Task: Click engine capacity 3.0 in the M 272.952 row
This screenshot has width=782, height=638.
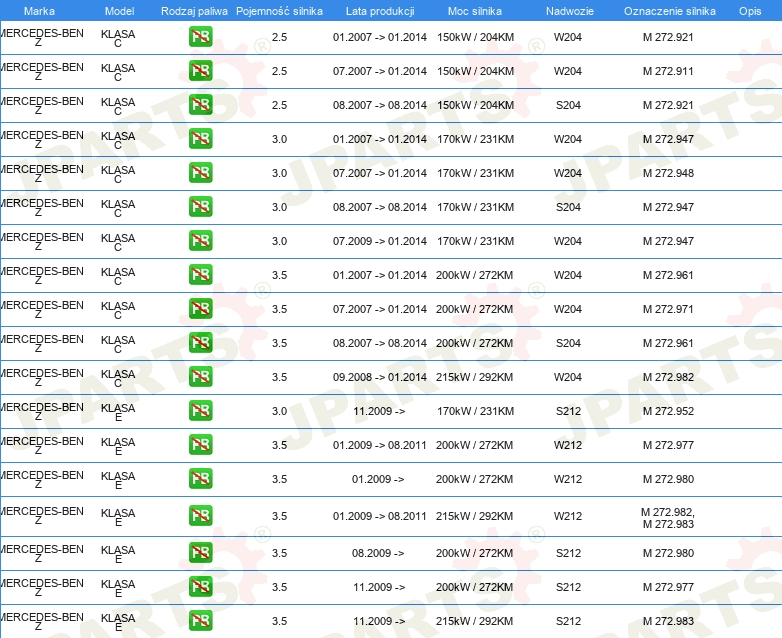Action: 279,411
